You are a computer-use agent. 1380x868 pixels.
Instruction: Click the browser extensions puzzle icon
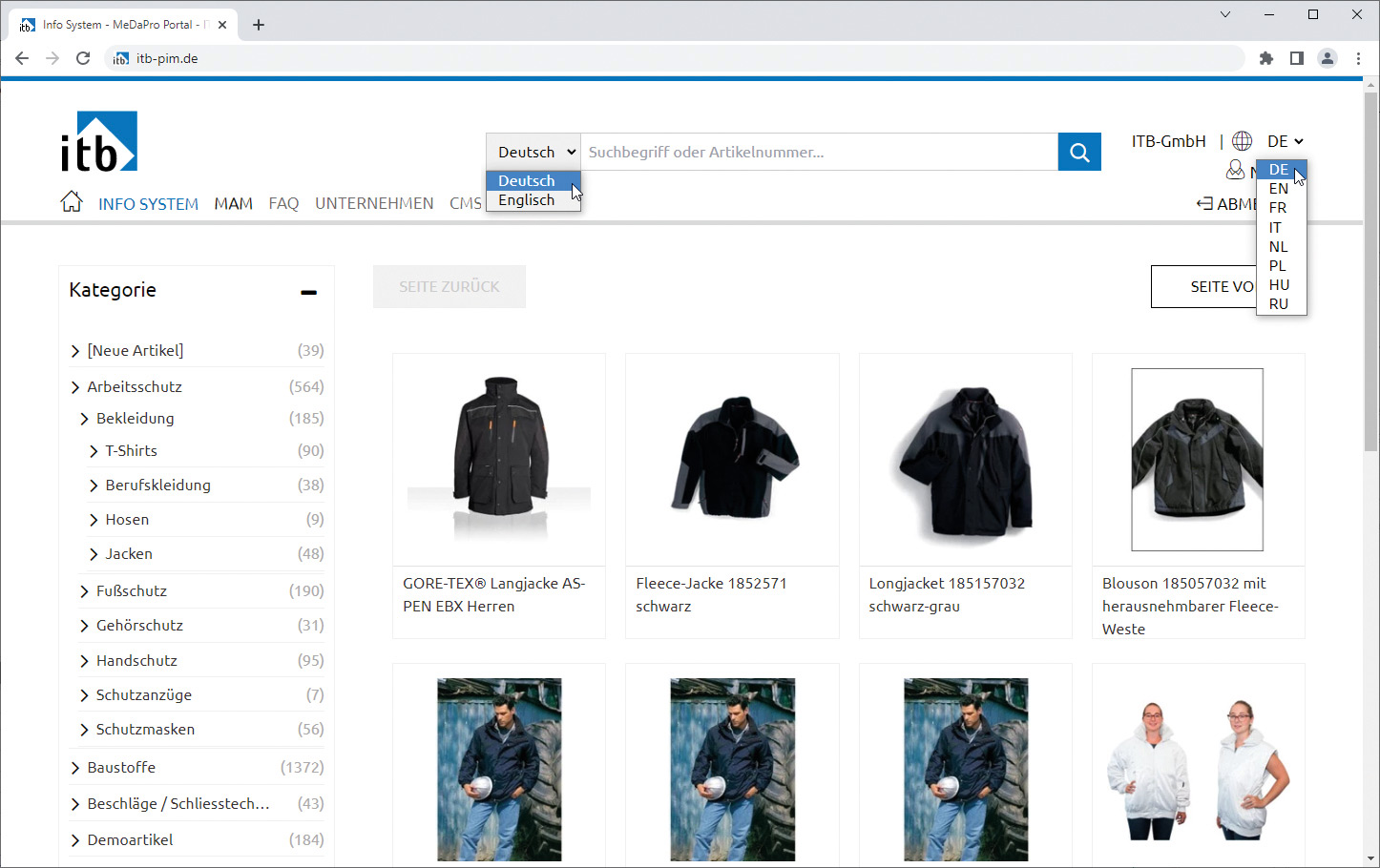1266,58
